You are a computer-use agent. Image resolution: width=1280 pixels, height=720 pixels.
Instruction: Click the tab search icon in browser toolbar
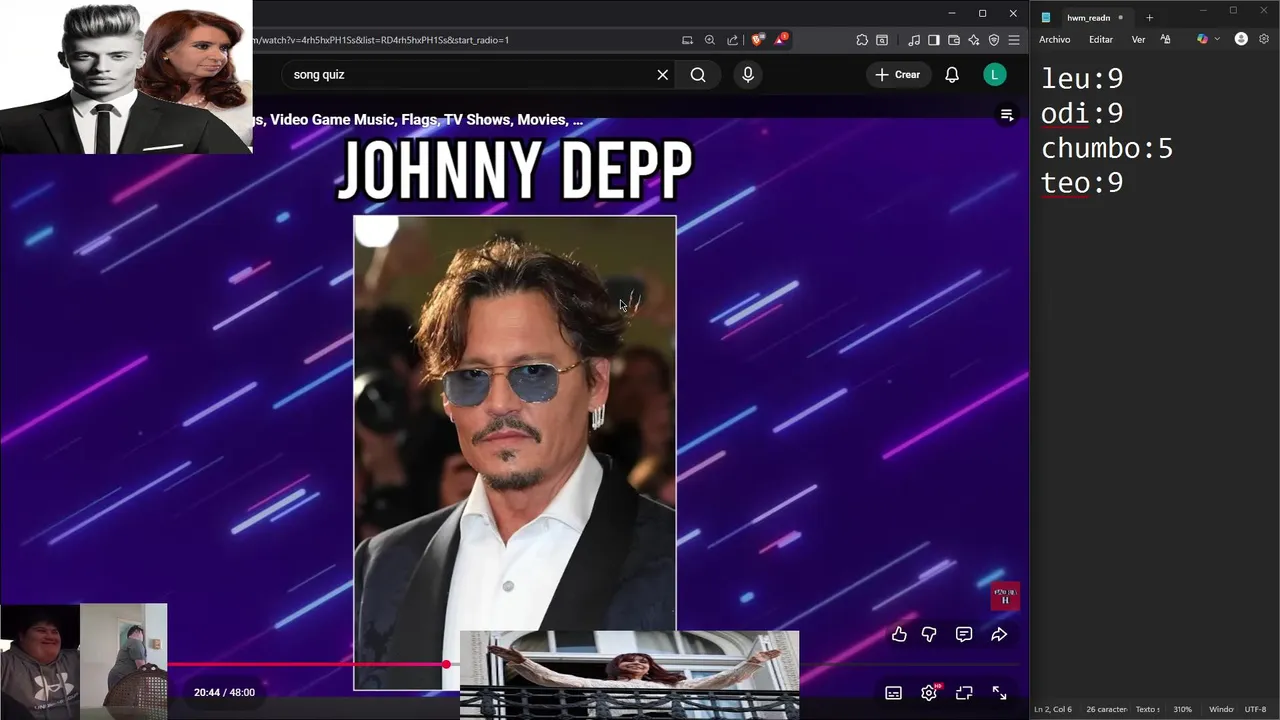[882, 40]
